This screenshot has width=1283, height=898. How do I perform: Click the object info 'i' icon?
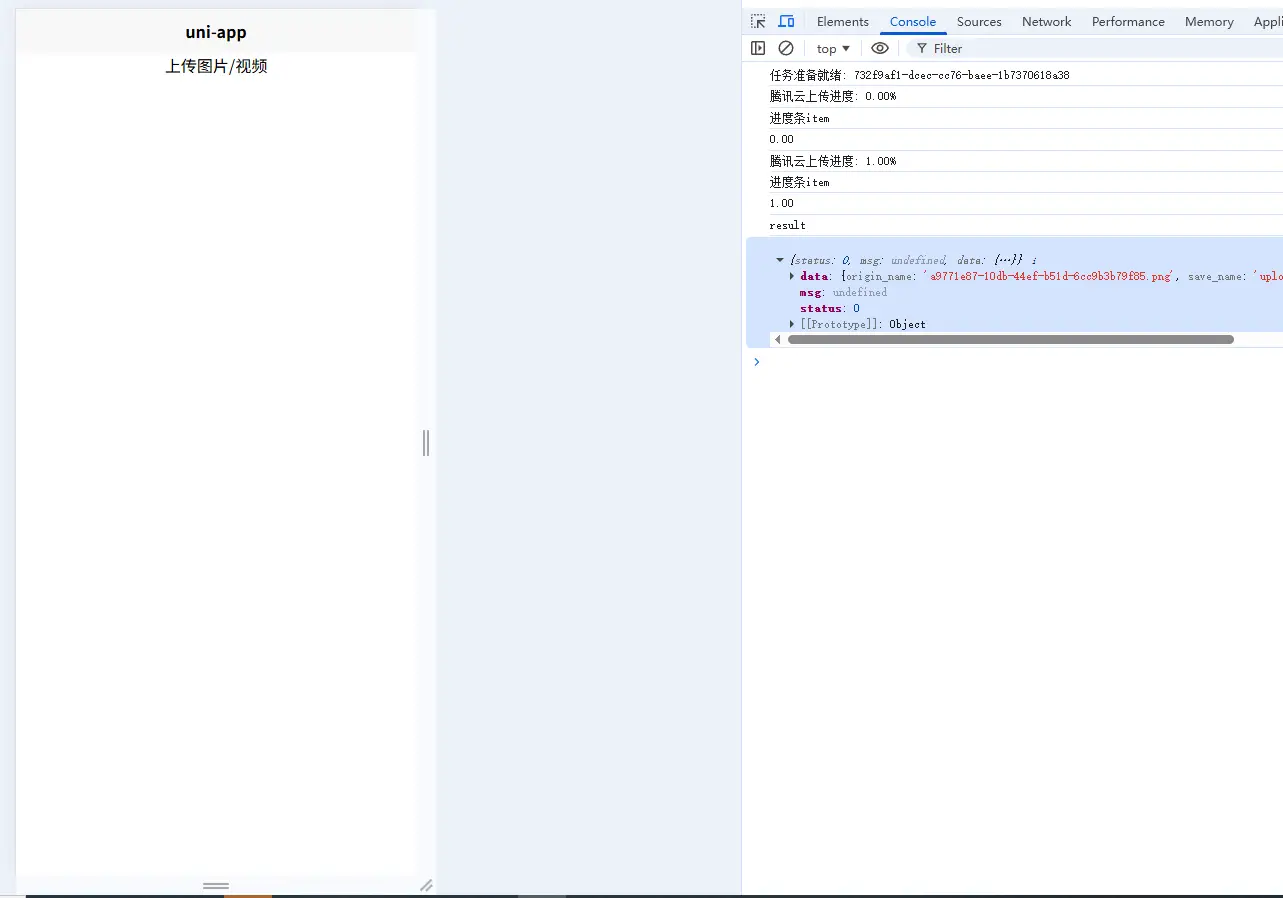(1034, 261)
